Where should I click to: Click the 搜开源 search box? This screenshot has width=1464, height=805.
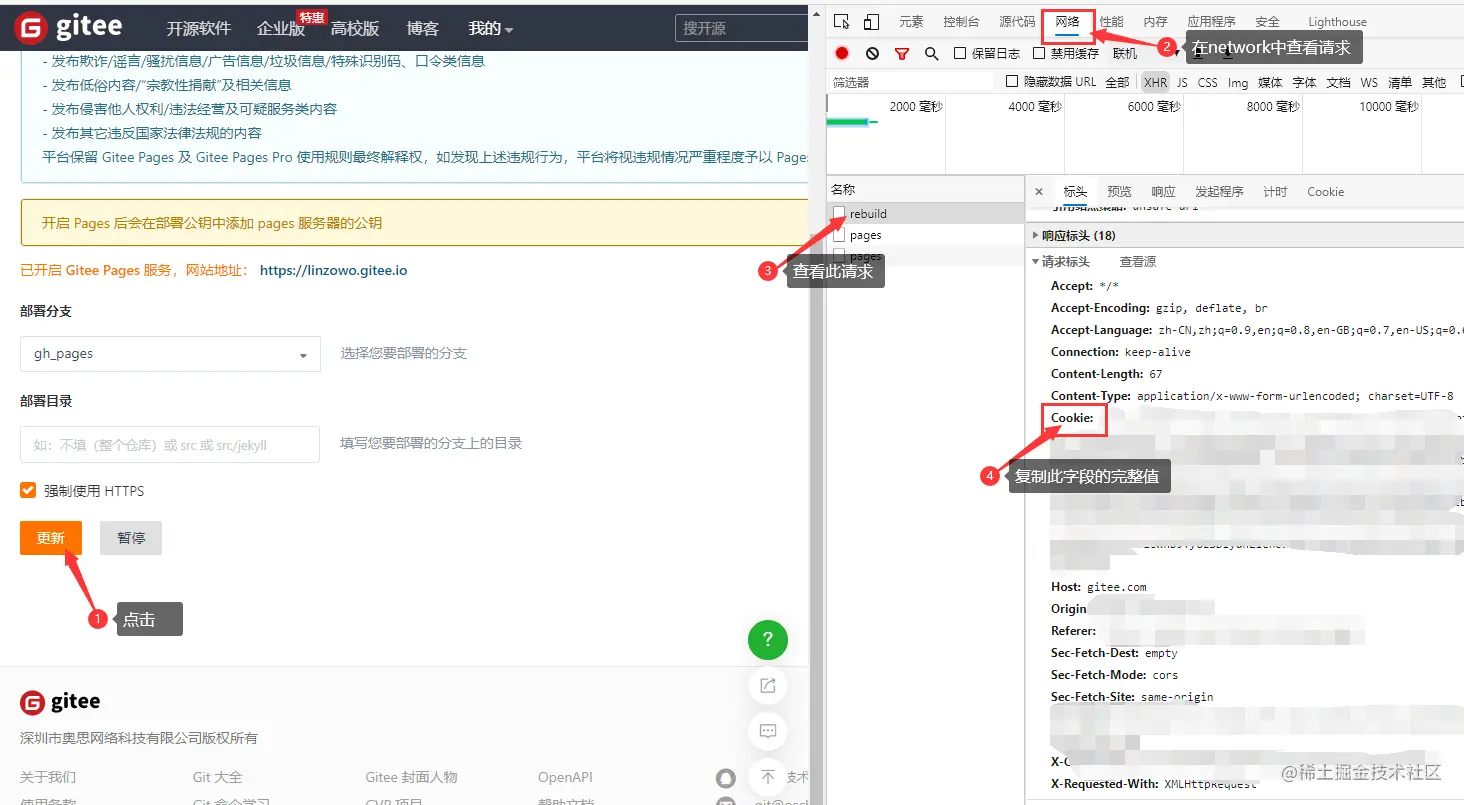(741, 28)
